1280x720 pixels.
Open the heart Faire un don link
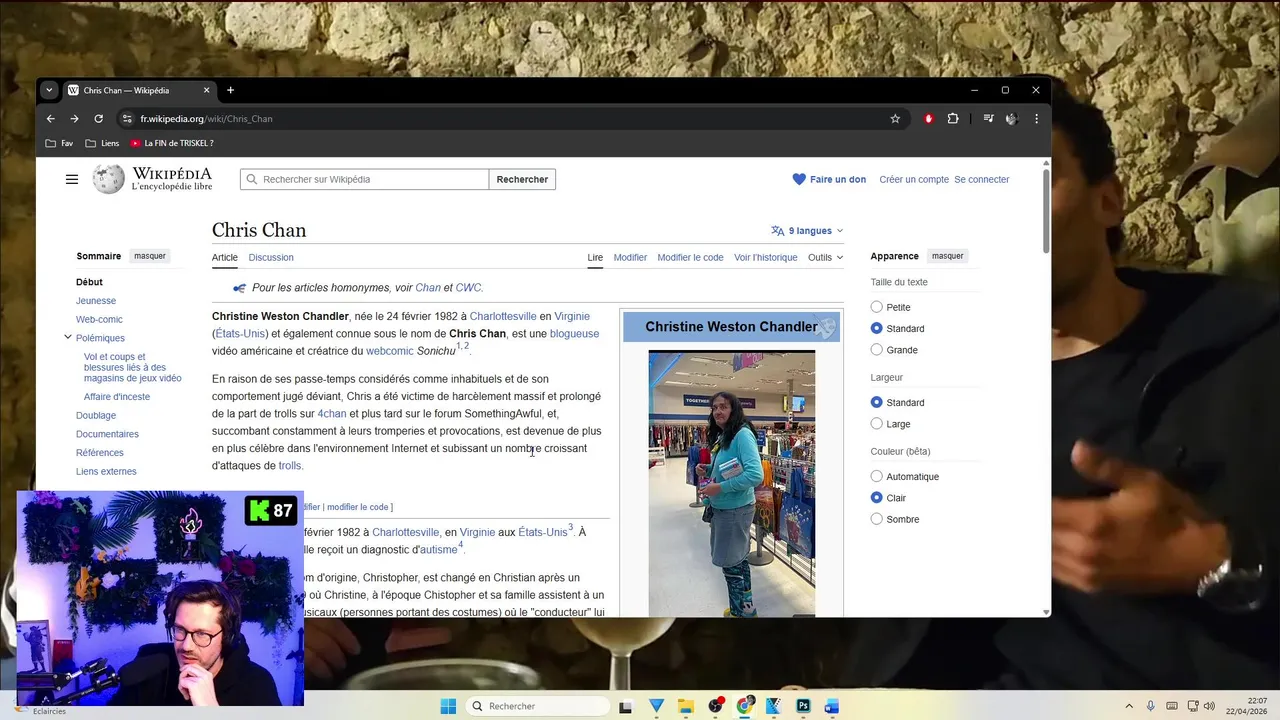point(829,179)
